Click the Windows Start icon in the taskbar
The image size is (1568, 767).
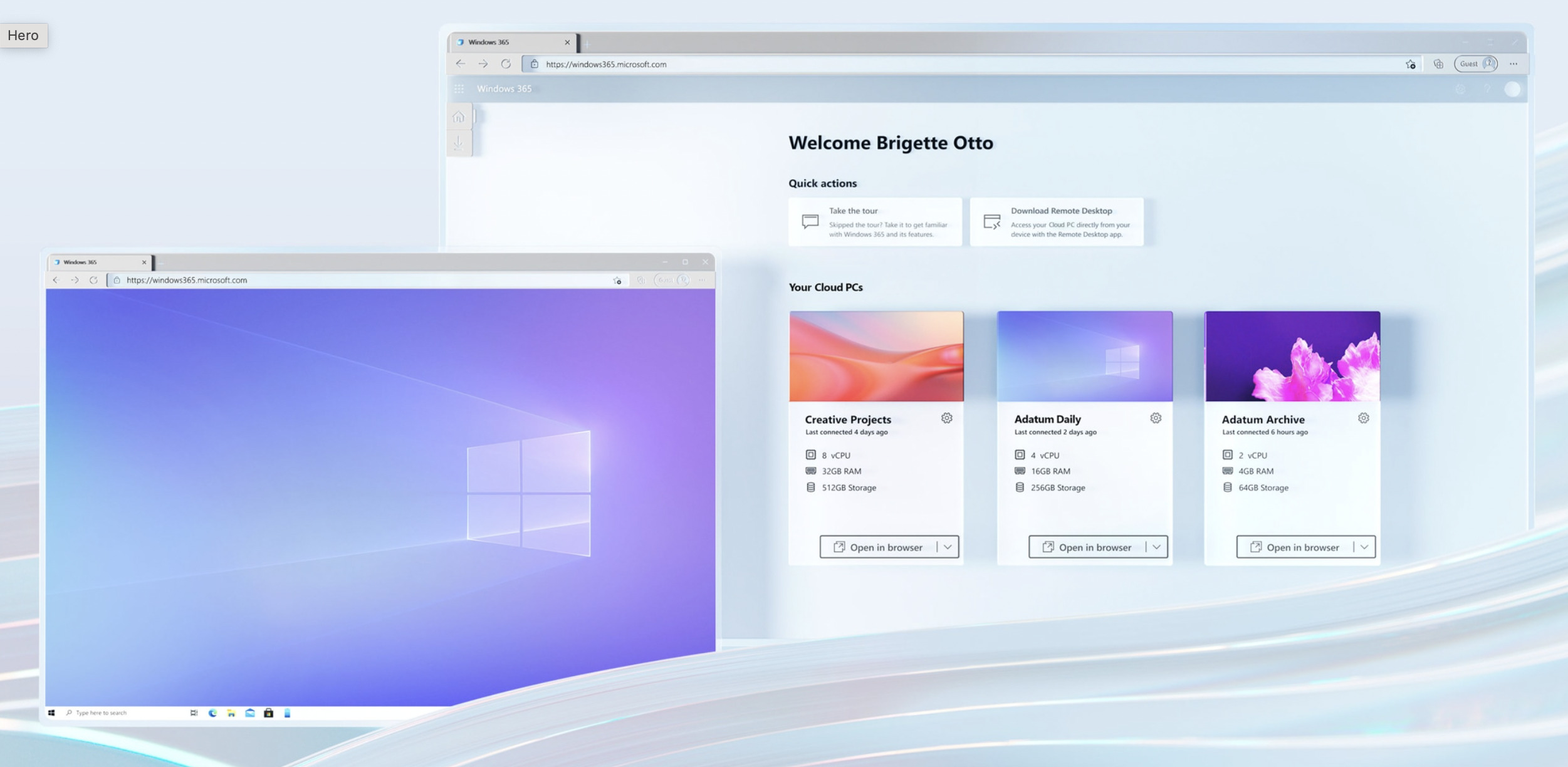[51, 712]
